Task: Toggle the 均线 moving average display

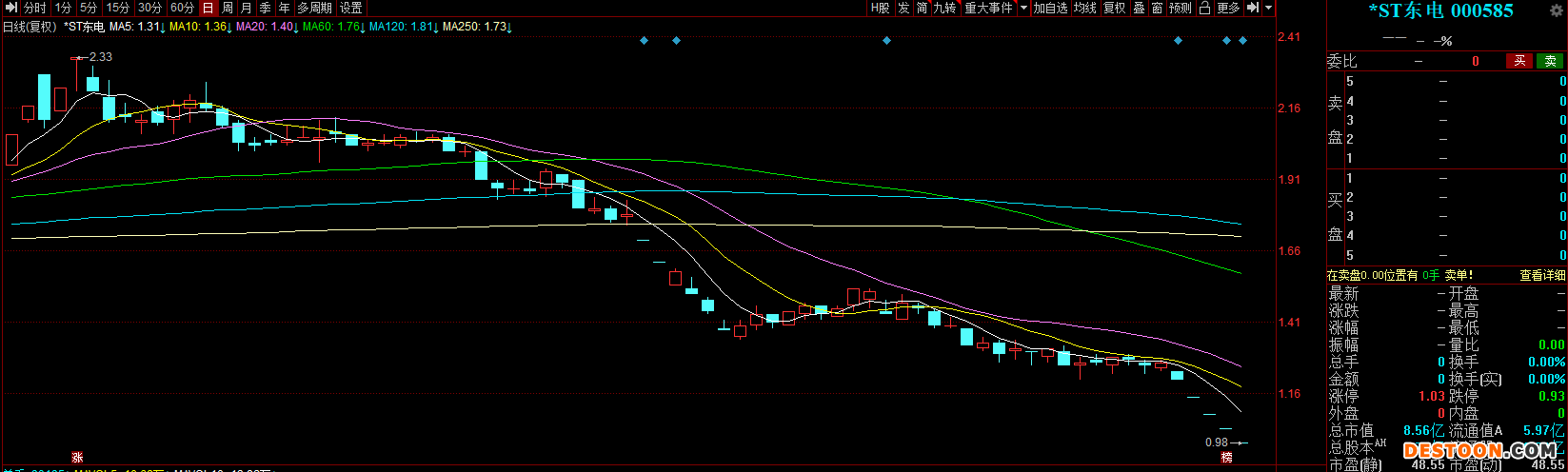Action: pos(1085,8)
